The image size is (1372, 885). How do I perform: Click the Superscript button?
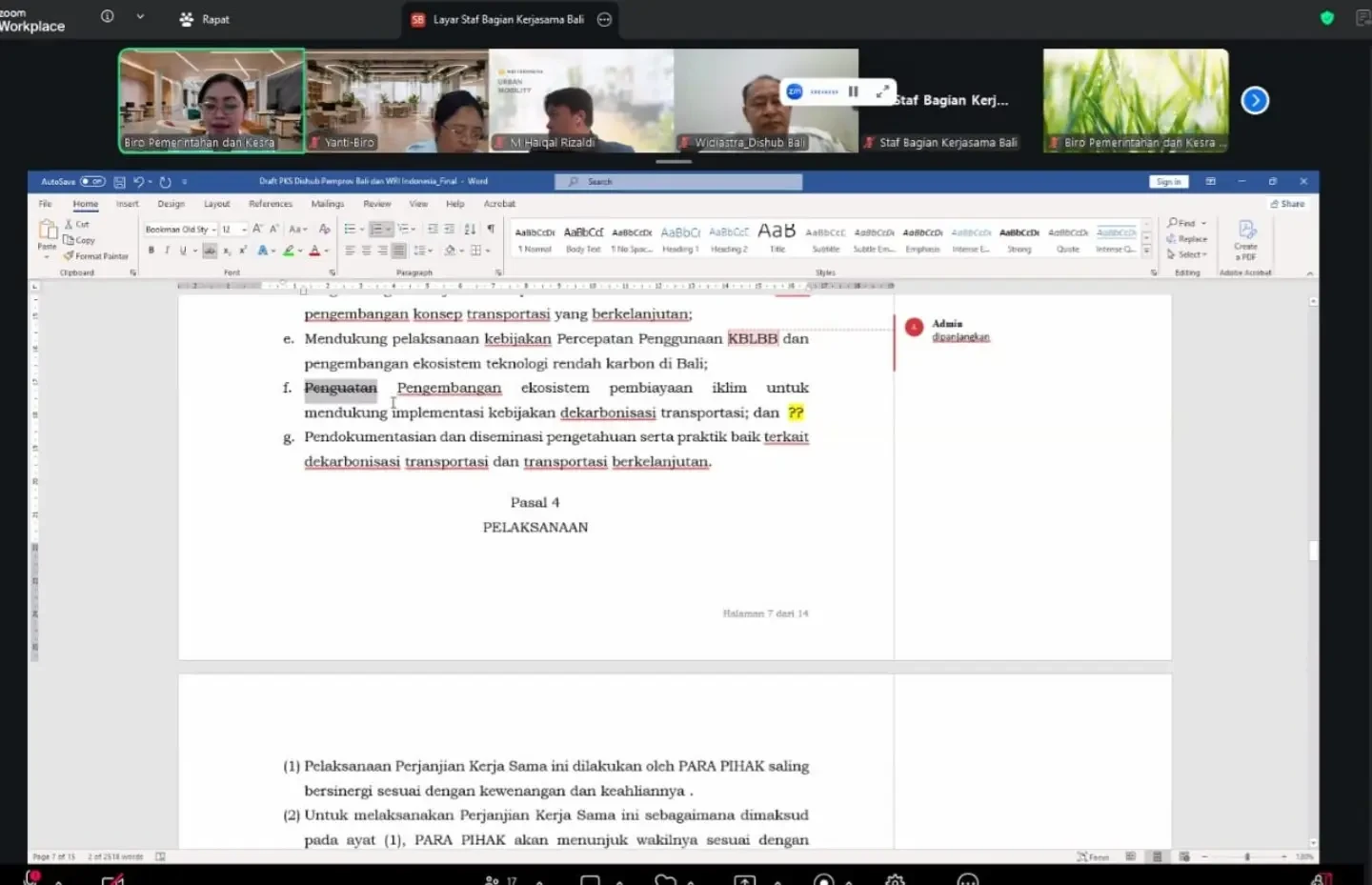[243, 251]
